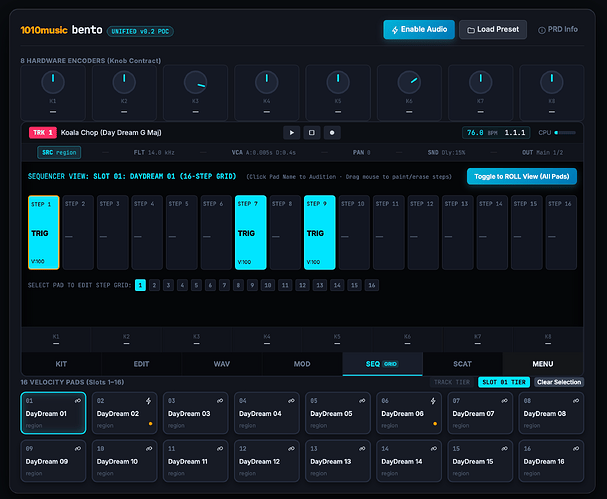Image resolution: width=607 pixels, height=499 pixels.
Task: Click the link icon on DayDream 08 pad
Action: coord(576,401)
